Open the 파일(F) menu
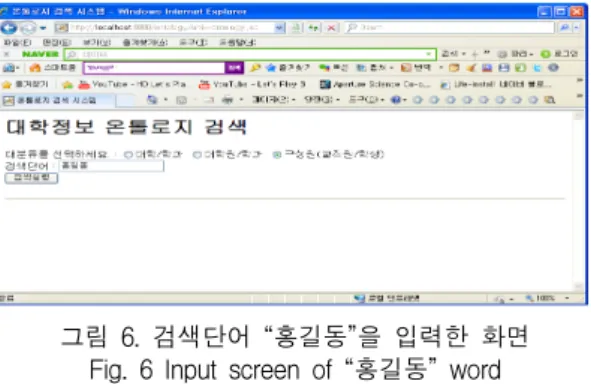The height and width of the screenshot is (384, 591). pyautogui.click(x=18, y=42)
